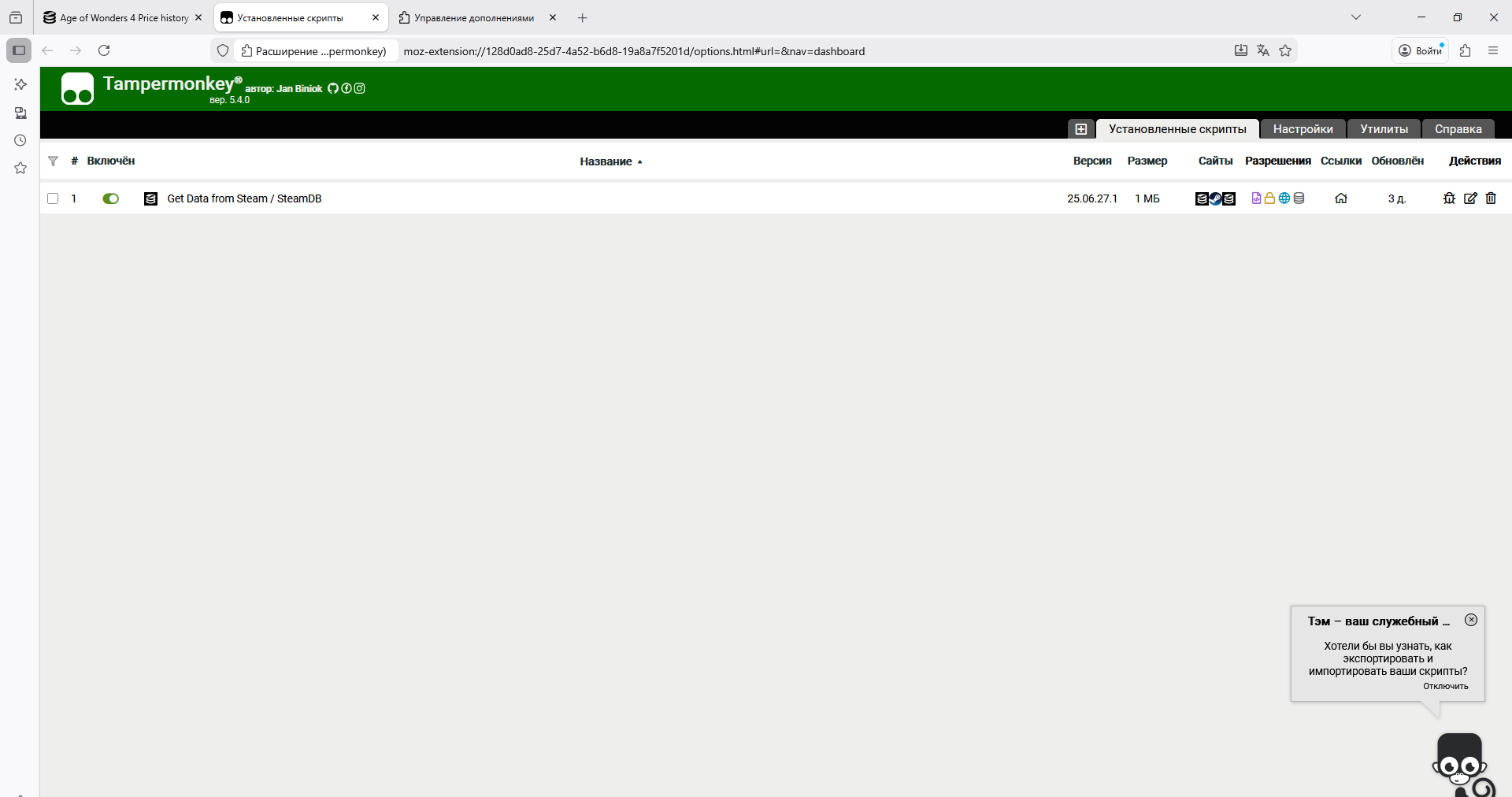
Task: Disable the Get Data from Steam script toggle
Action: 110,198
